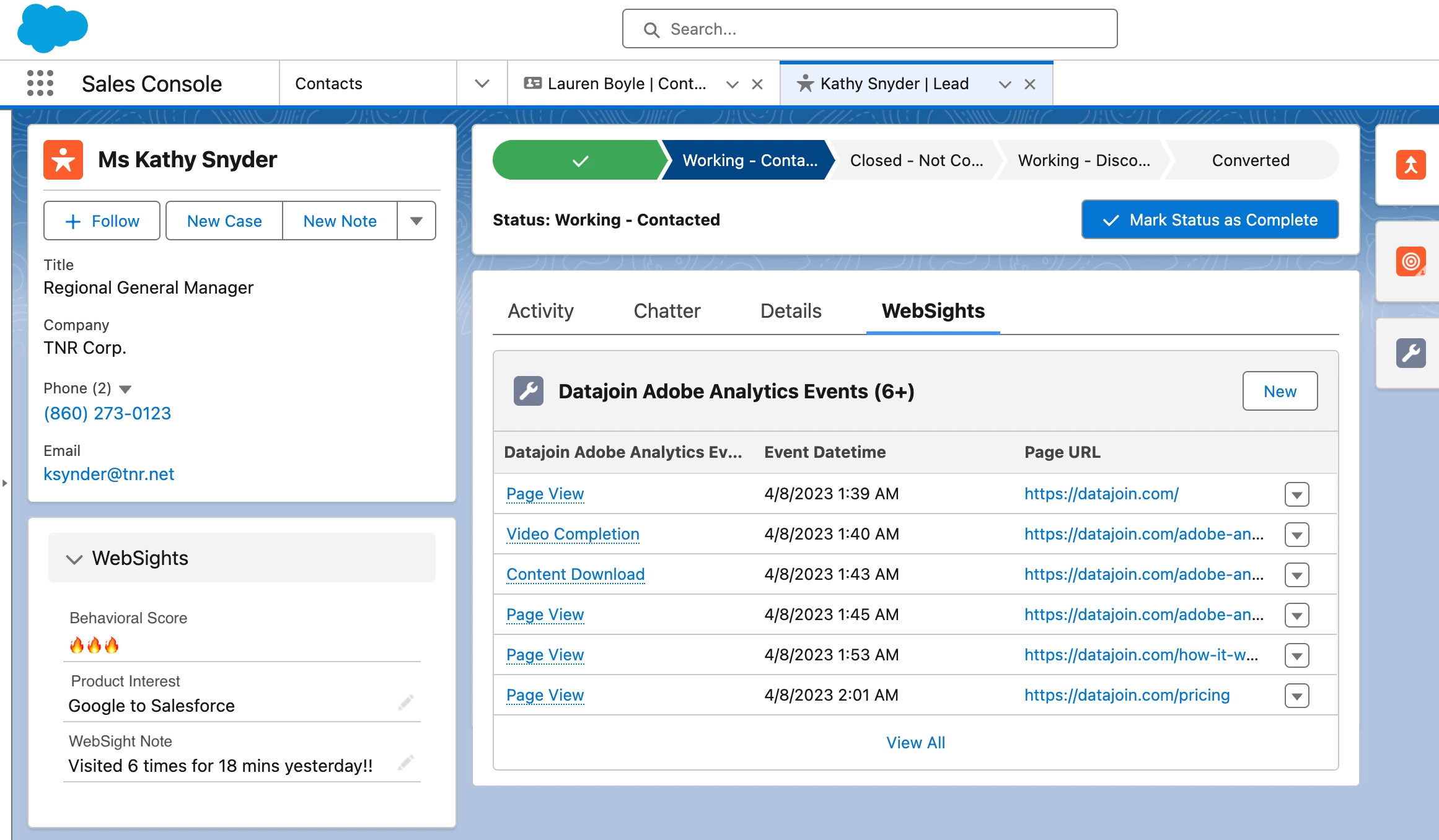Click the Salesforce cloud logo
Image resolution: width=1439 pixels, height=840 pixels.
click(x=53, y=28)
